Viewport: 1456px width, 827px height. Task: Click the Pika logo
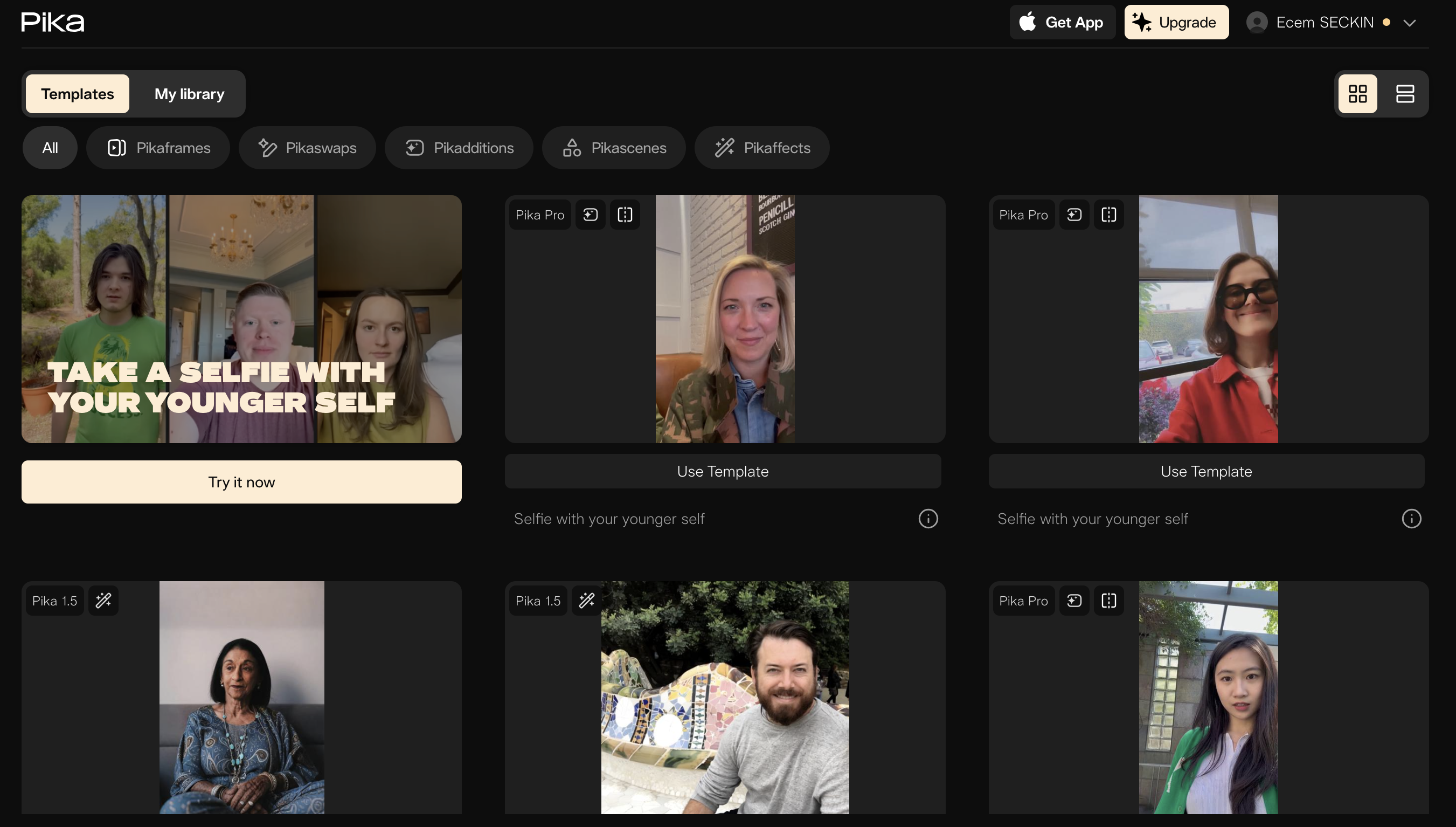(x=53, y=22)
